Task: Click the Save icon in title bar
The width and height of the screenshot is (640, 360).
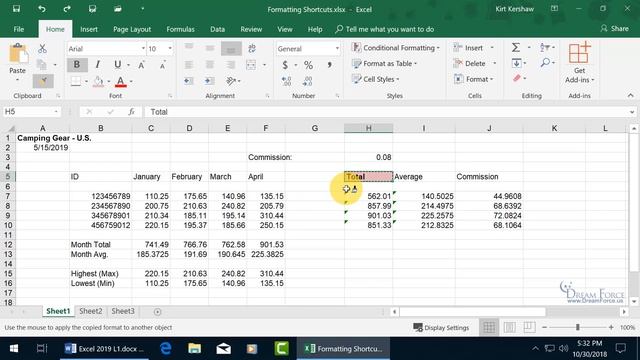Action: [16, 9]
